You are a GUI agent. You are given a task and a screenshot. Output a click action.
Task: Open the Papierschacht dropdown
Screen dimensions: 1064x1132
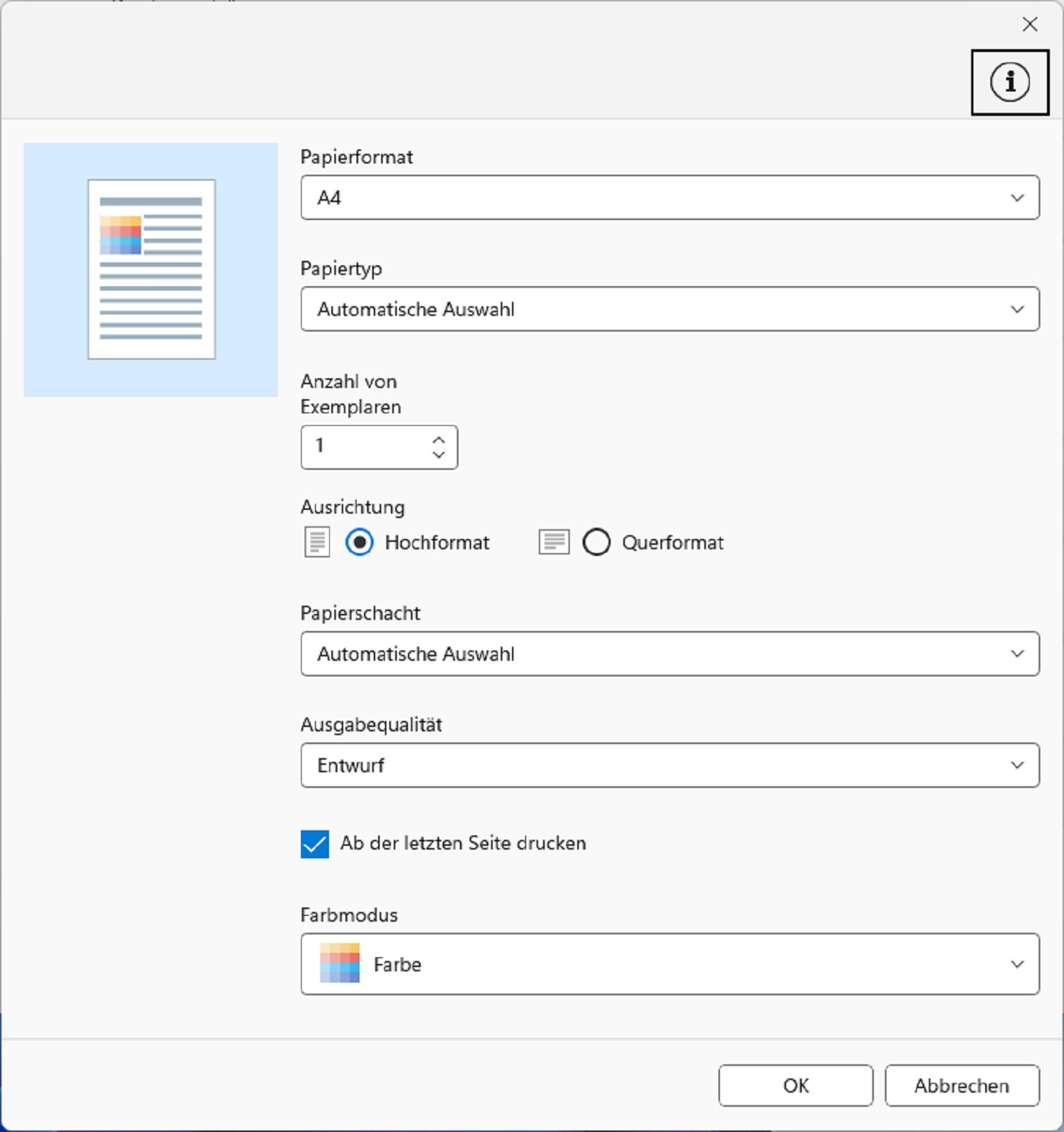click(669, 654)
